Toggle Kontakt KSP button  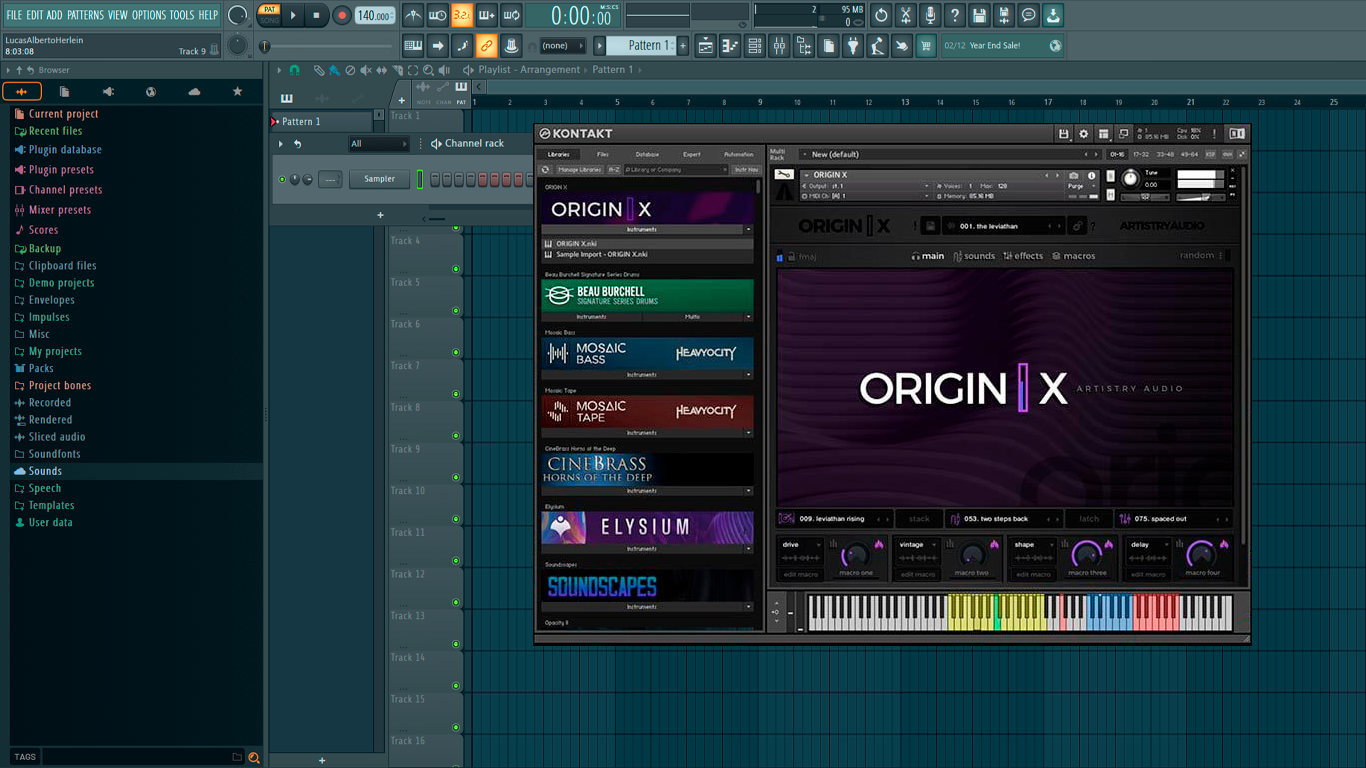pyautogui.click(x=1210, y=155)
